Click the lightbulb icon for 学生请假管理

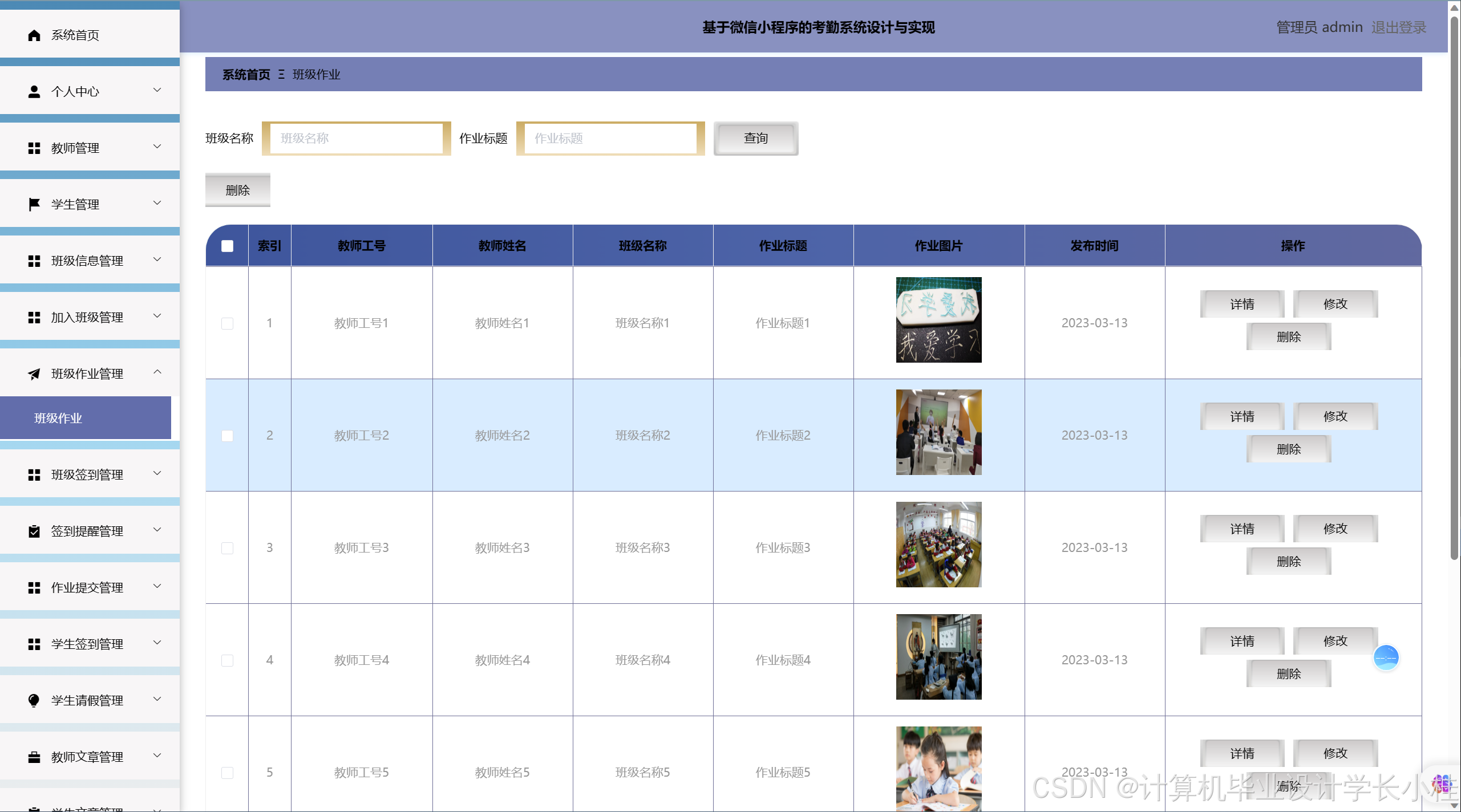34,701
